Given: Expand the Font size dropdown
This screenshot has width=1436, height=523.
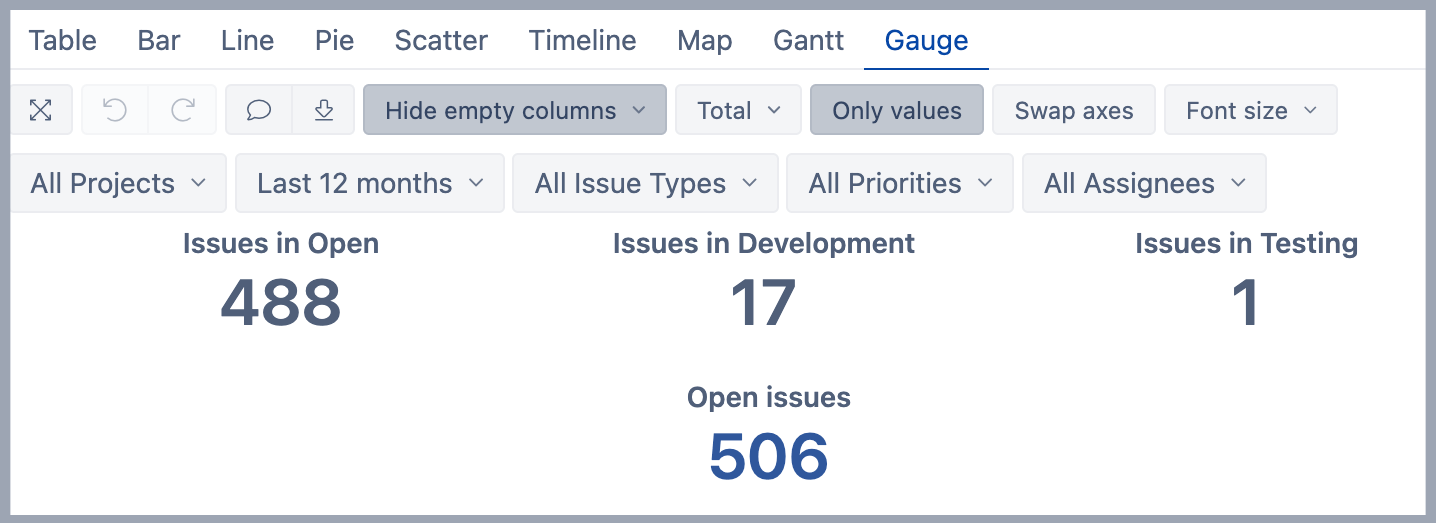Looking at the screenshot, I should (x=1250, y=110).
